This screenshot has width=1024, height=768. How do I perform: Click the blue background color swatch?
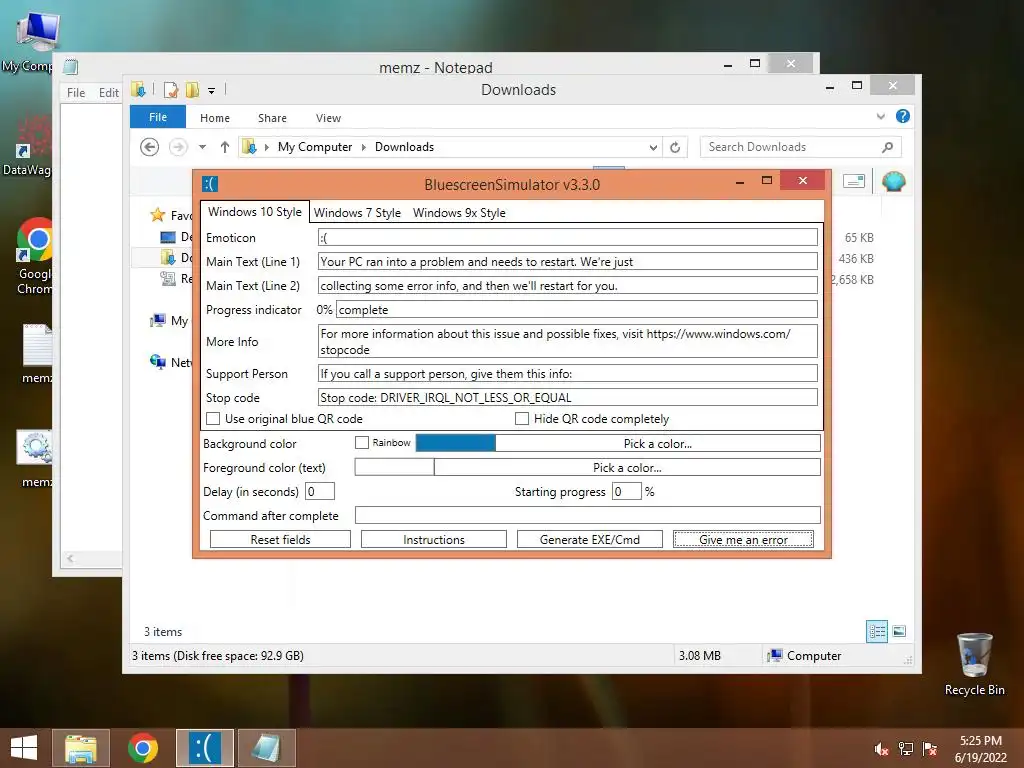(455, 443)
